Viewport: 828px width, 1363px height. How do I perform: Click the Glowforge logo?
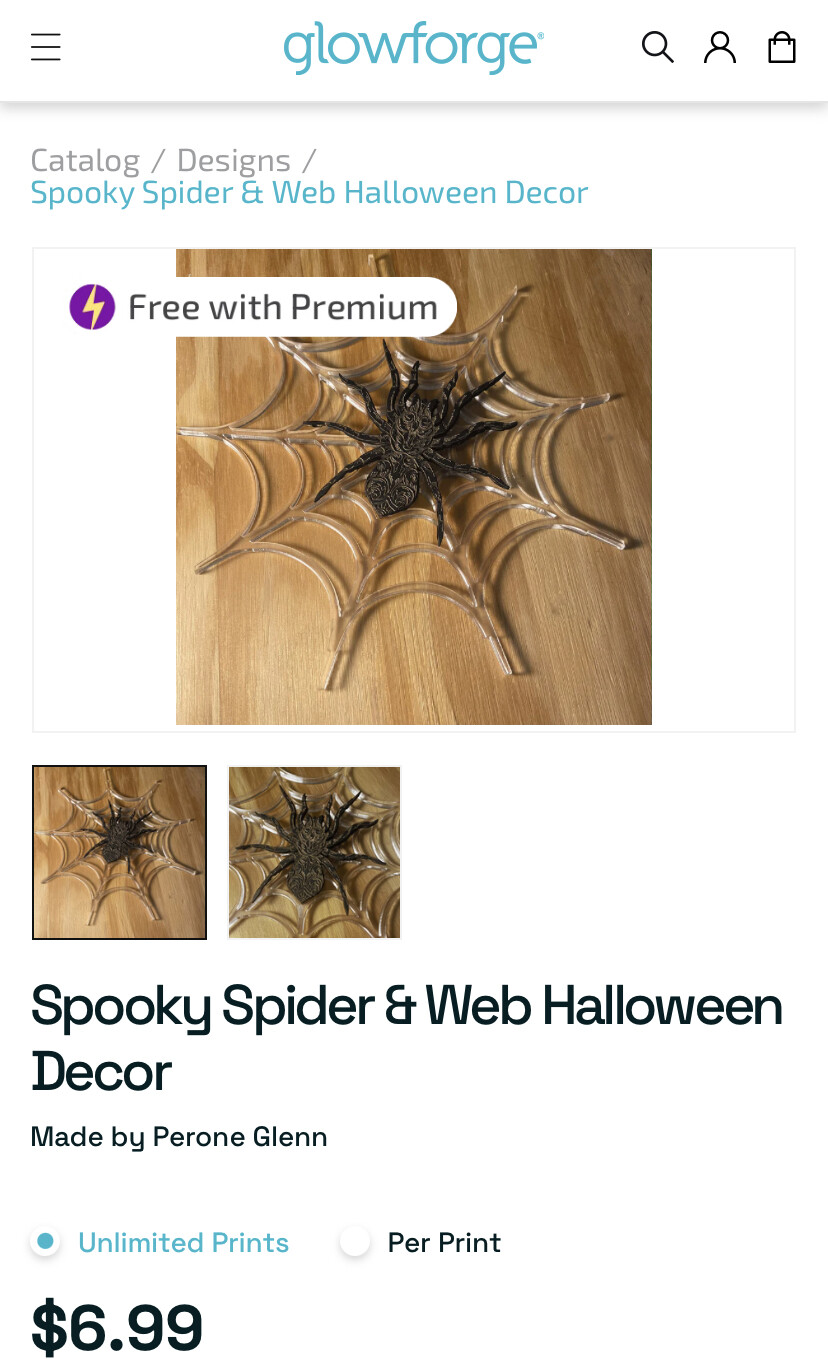[413, 47]
